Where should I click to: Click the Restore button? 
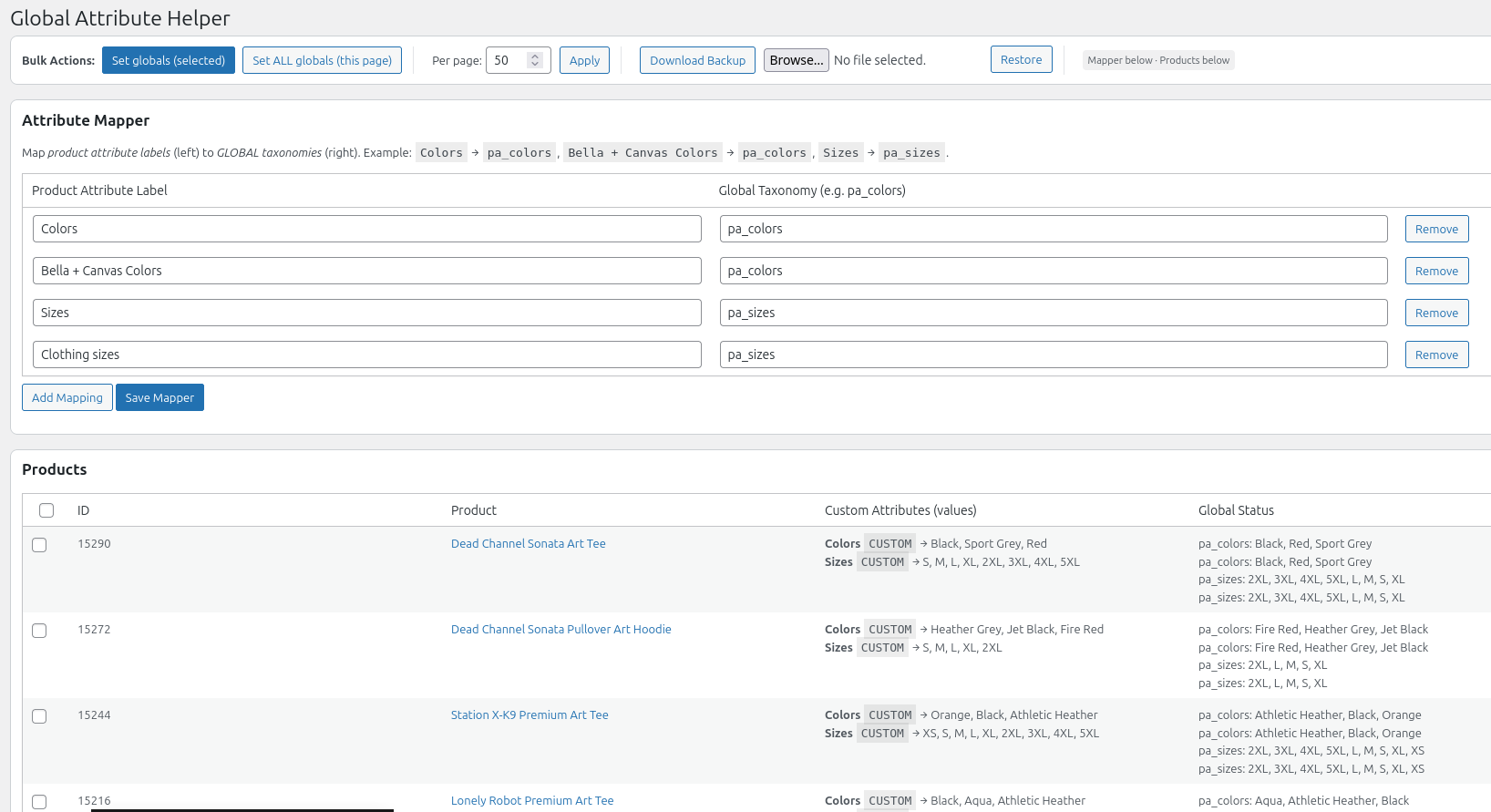point(1021,59)
